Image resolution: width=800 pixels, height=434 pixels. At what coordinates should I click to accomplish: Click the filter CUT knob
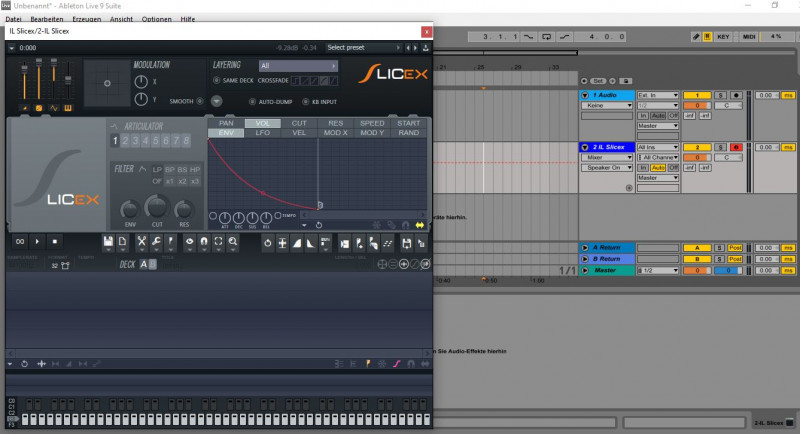click(x=156, y=206)
